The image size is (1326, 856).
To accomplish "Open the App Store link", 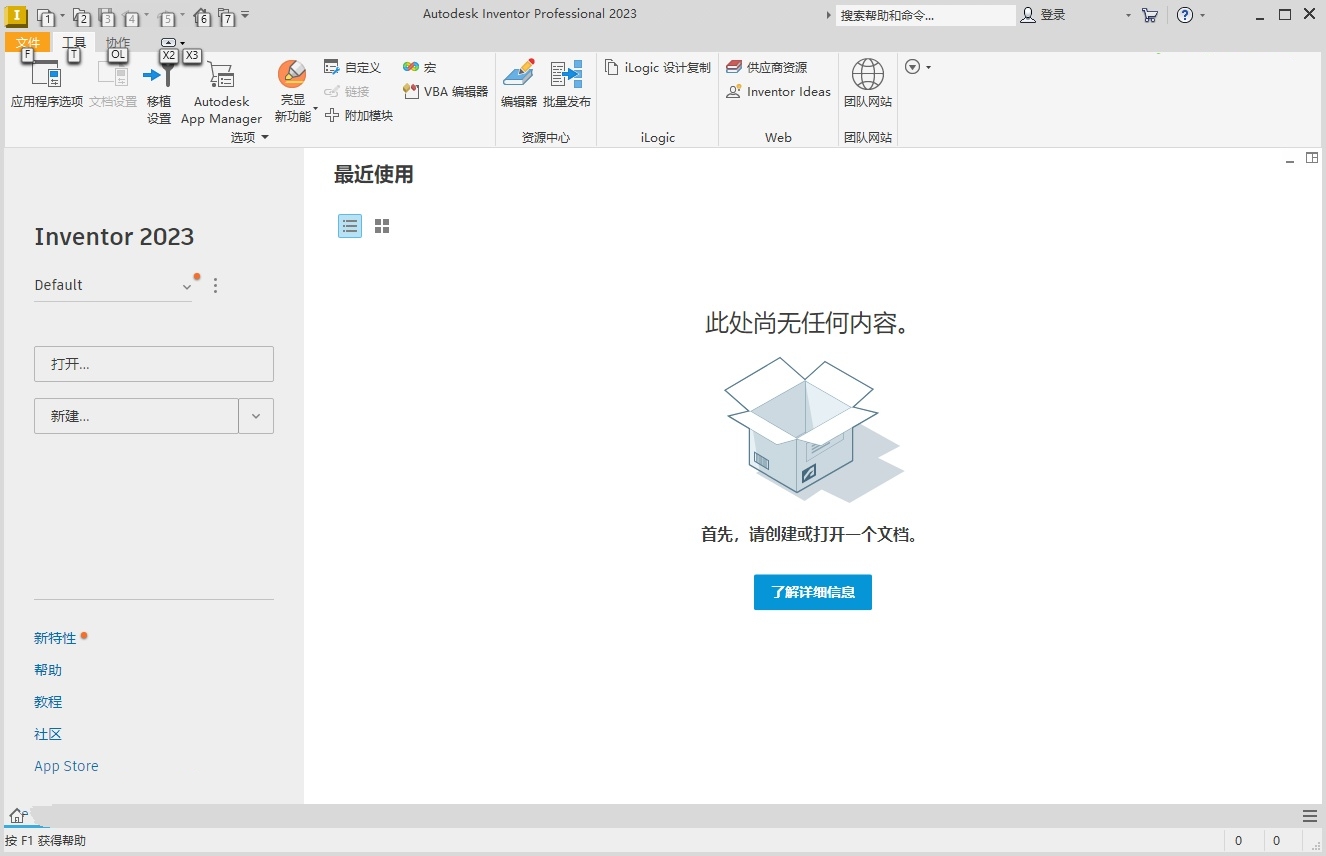I will coord(66,766).
